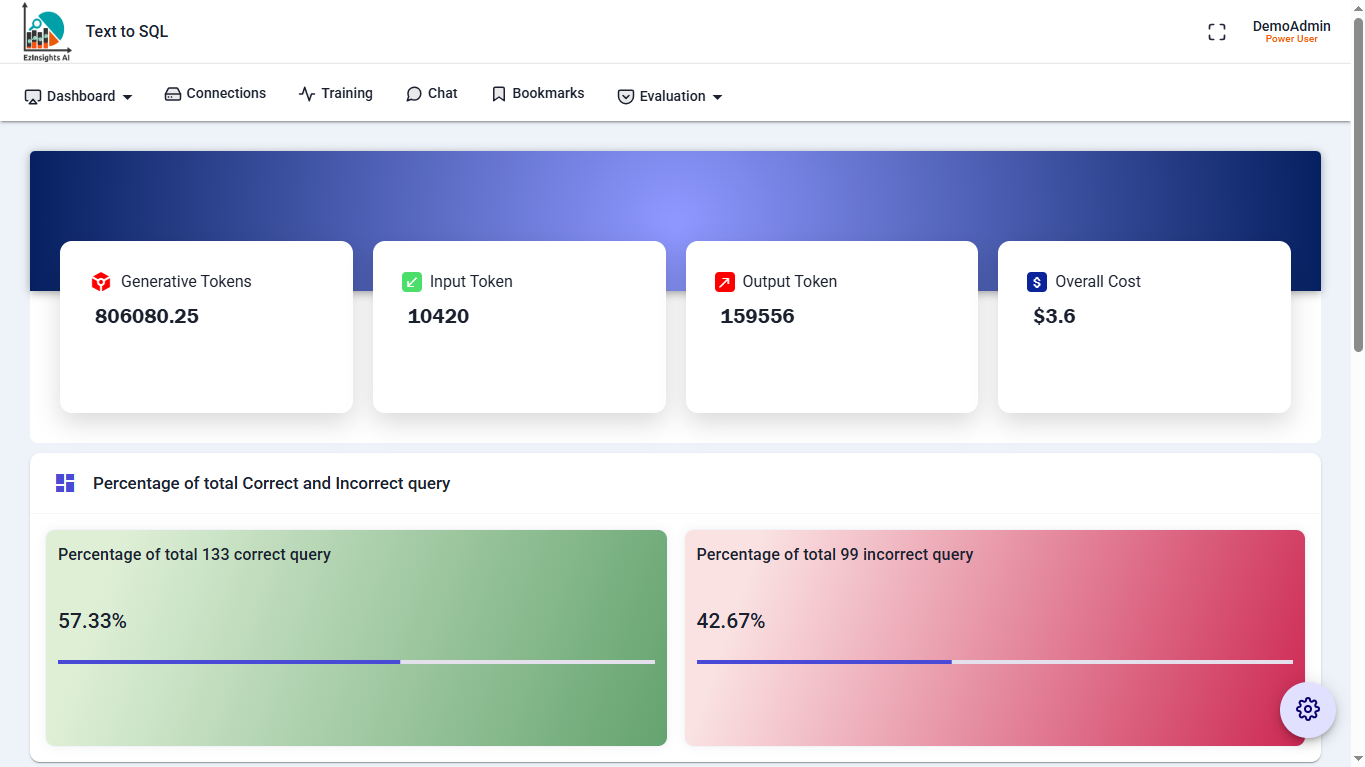Click the correct query progress bar
The height and width of the screenshot is (767, 1365).
click(x=356, y=662)
